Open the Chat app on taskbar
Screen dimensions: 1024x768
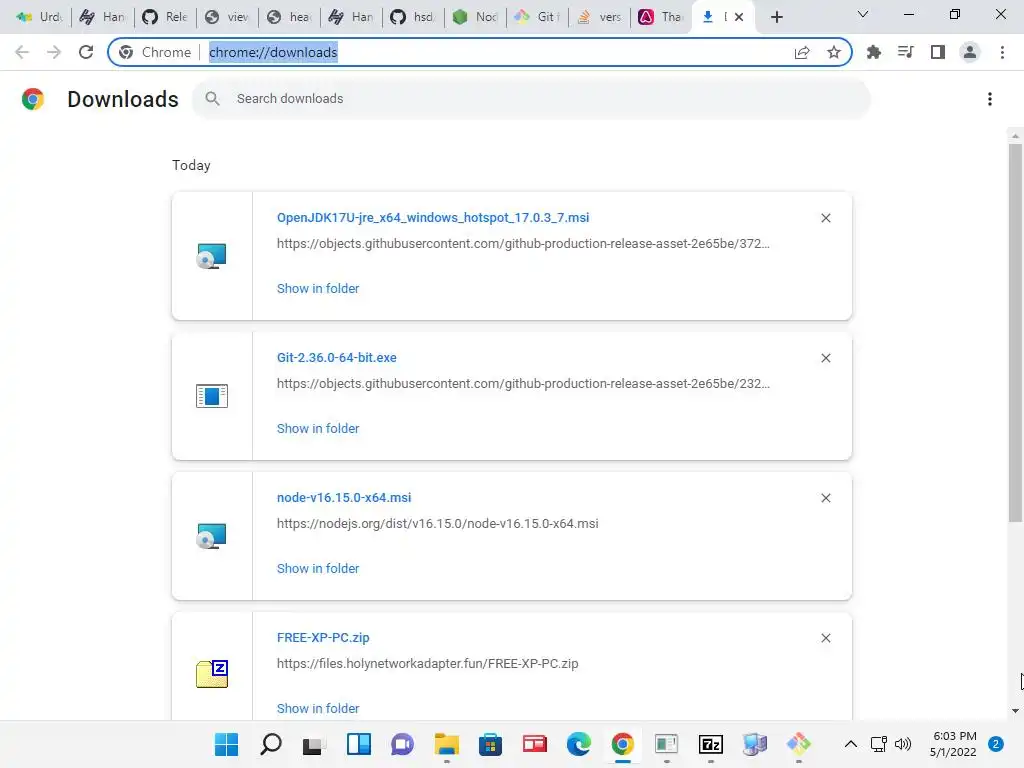point(402,744)
